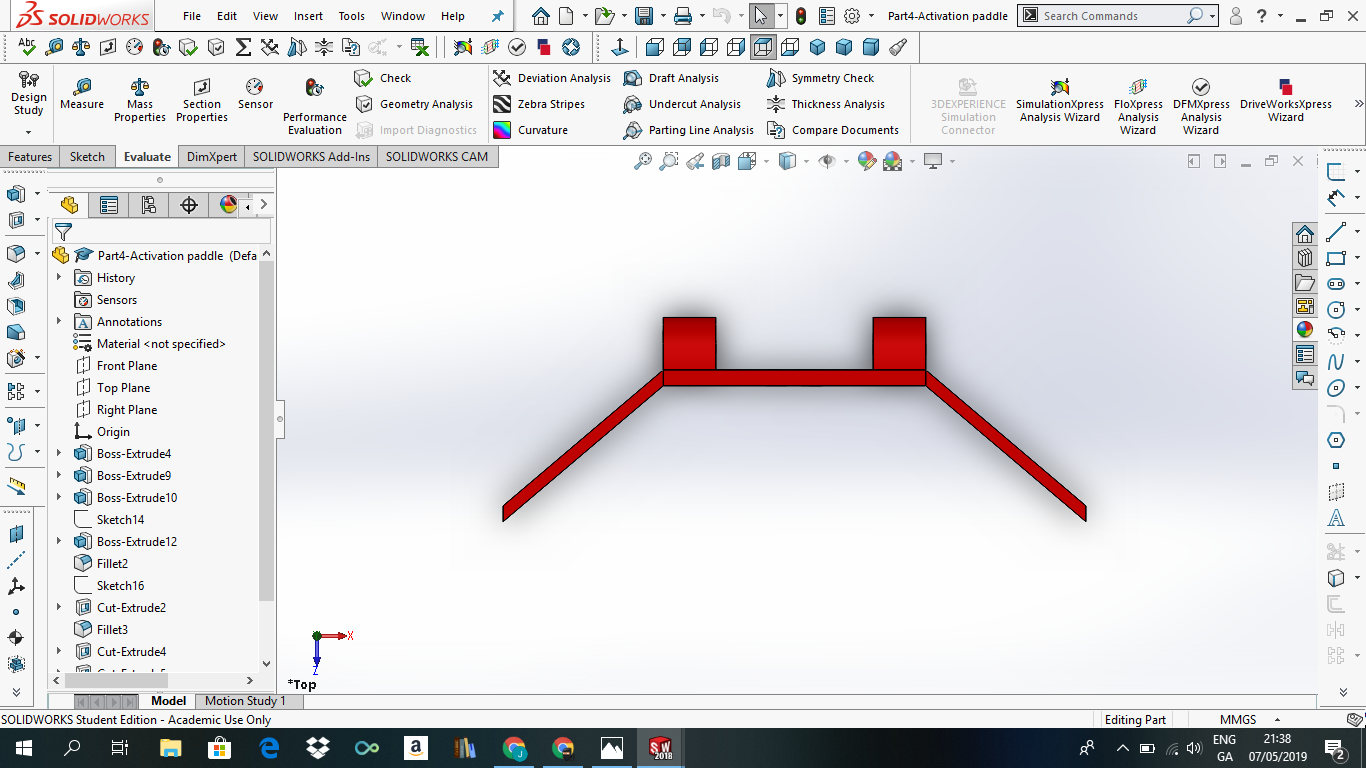Toggle Curvature display
This screenshot has height=768, width=1366.
pyautogui.click(x=531, y=130)
